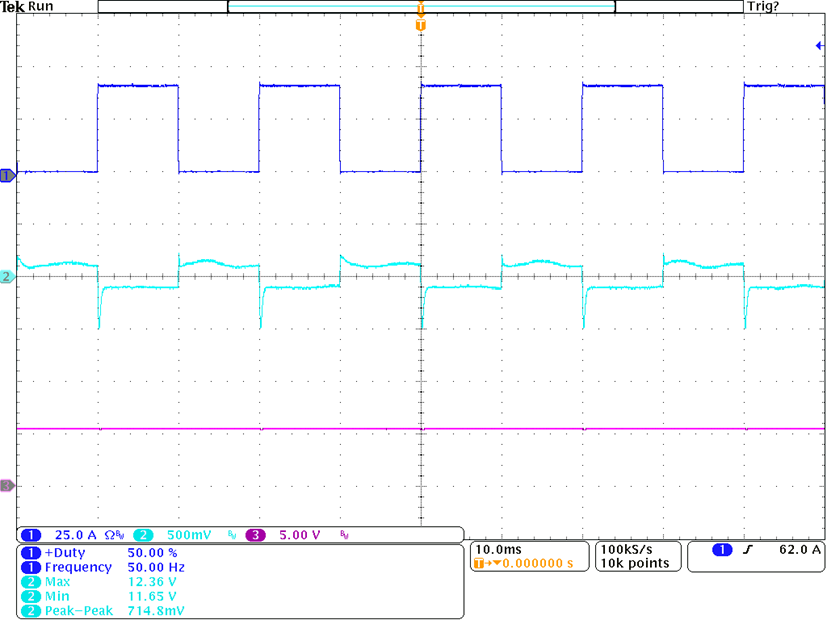Select channel 1 badge showing 25.0 A
This screenshot has height=620, width=827.
tap(60, 535)
